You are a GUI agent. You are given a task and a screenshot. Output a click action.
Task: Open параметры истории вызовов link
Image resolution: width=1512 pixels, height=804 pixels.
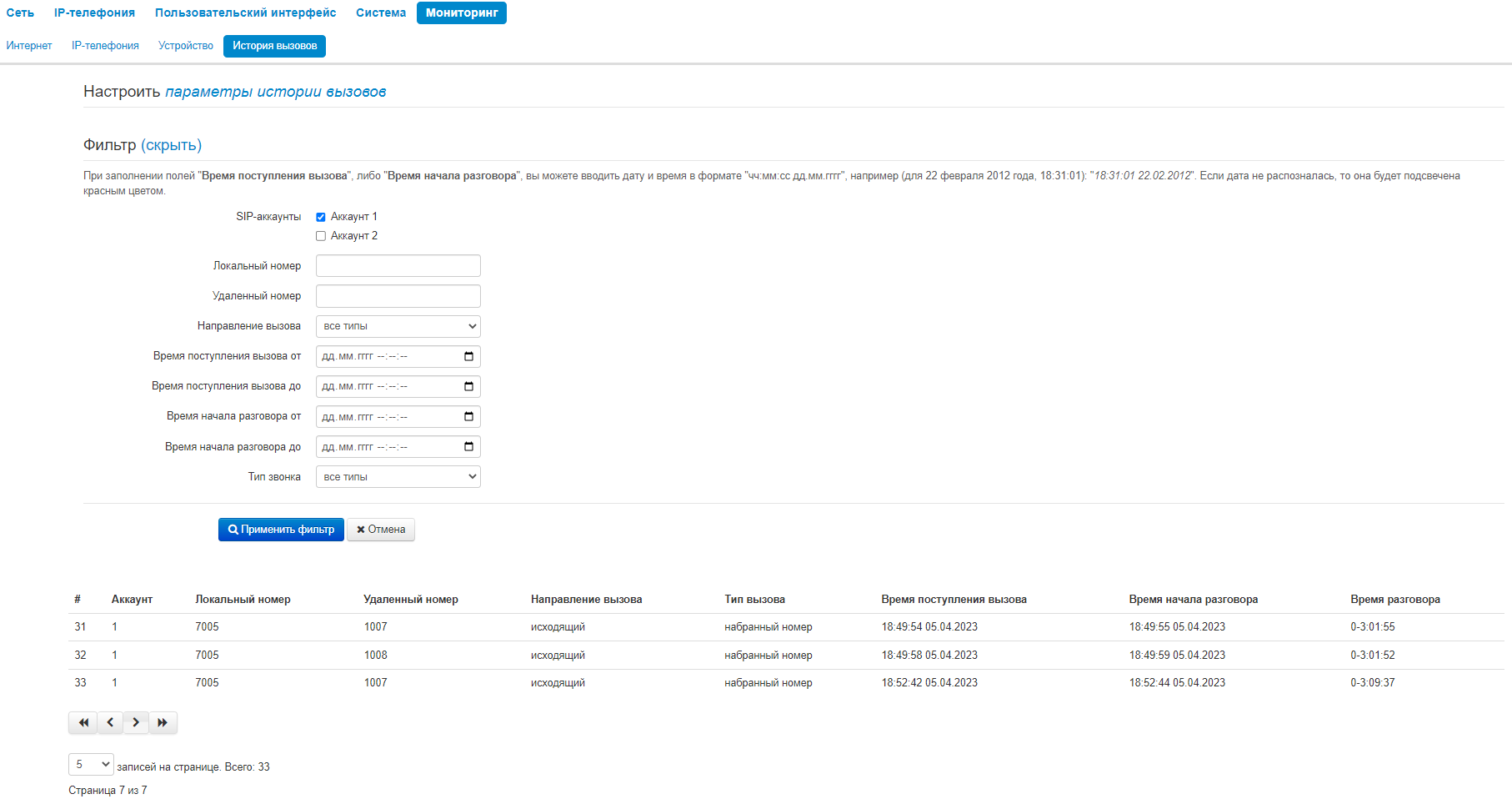coord(276,92)
